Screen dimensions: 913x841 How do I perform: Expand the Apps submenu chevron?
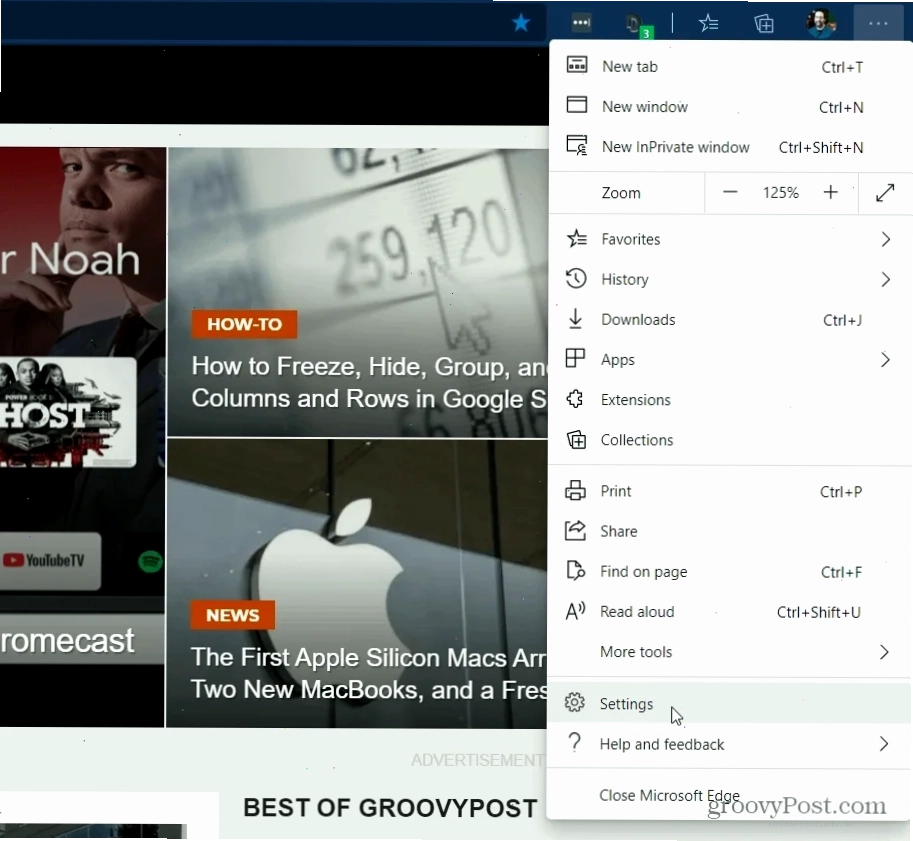tap(885, 360)
